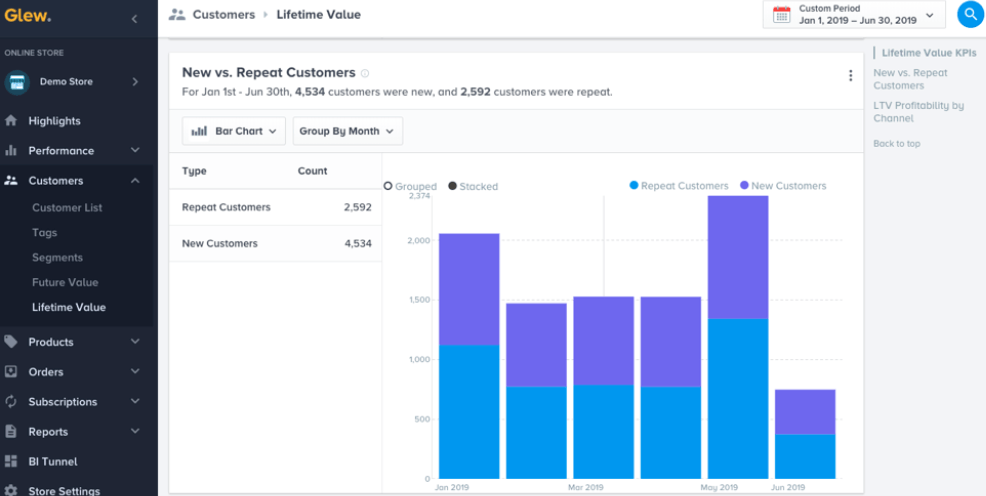
Task: Expand the Products menu chevron
Action: coord(135,341)
